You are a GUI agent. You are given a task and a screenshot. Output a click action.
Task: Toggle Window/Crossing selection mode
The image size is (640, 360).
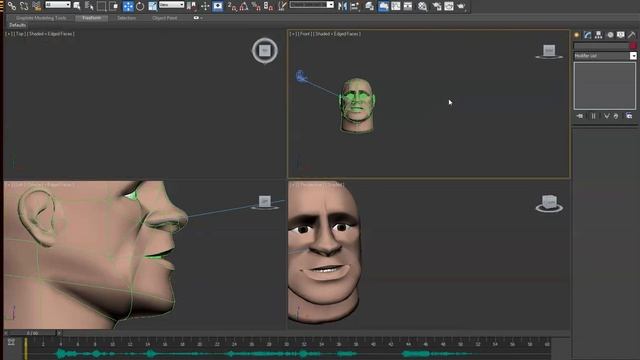114,6
